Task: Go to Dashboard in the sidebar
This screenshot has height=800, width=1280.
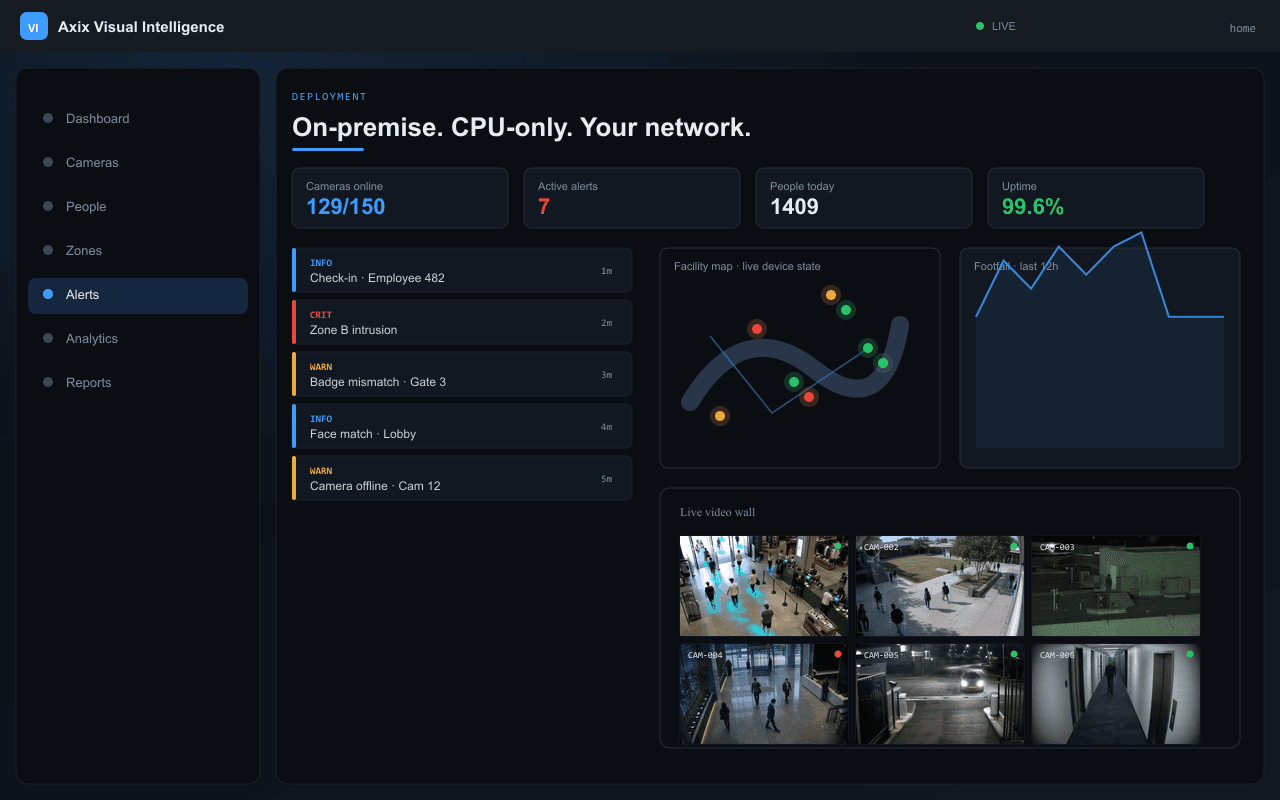Action: click(x=138, y=118)
